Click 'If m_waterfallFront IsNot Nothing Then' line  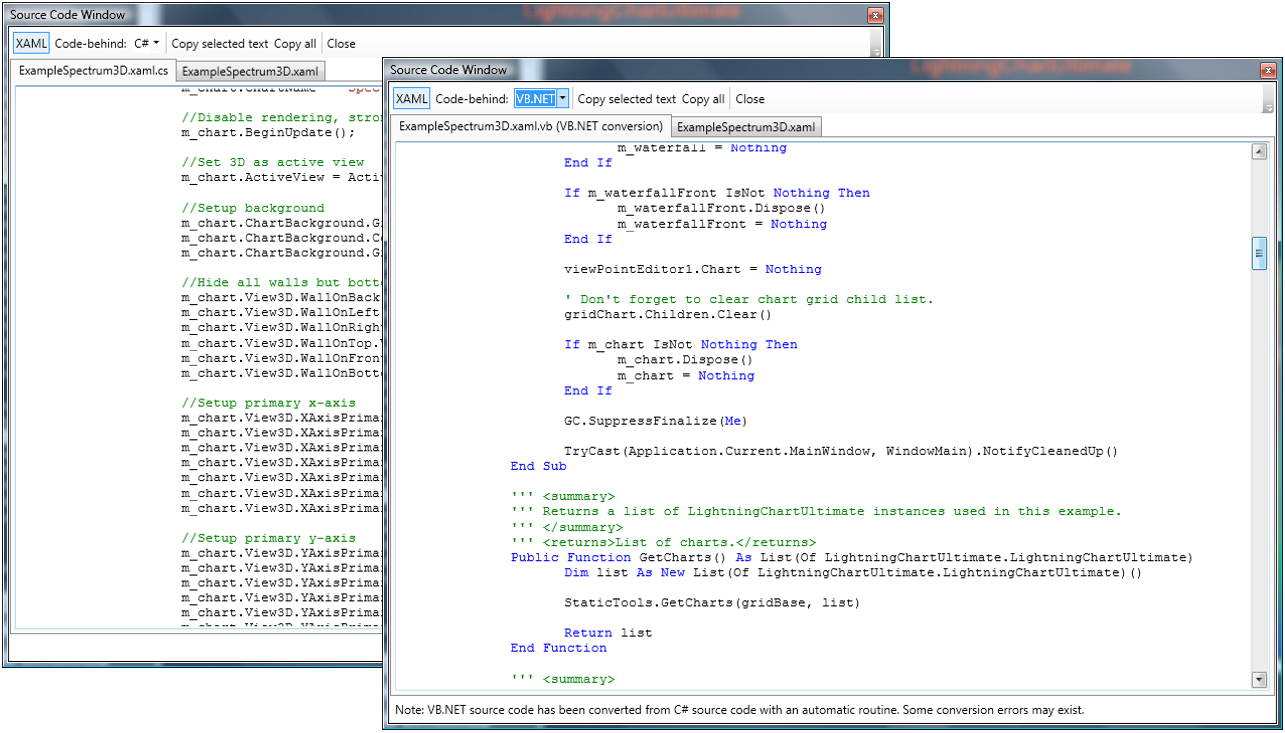click(x=717, y=193)
